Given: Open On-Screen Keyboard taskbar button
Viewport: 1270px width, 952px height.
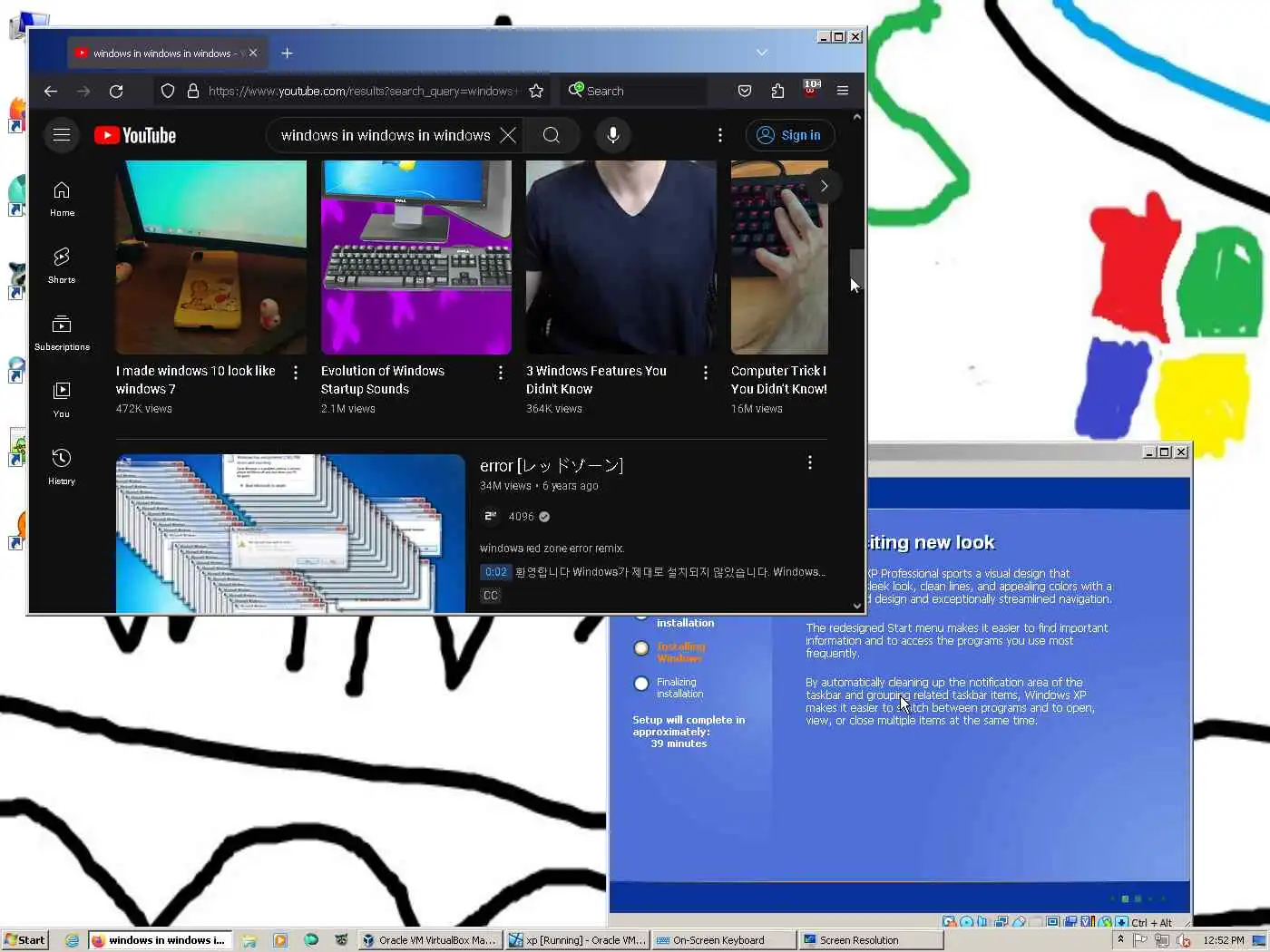Looking at the screenshot, I should coord(724,940).
